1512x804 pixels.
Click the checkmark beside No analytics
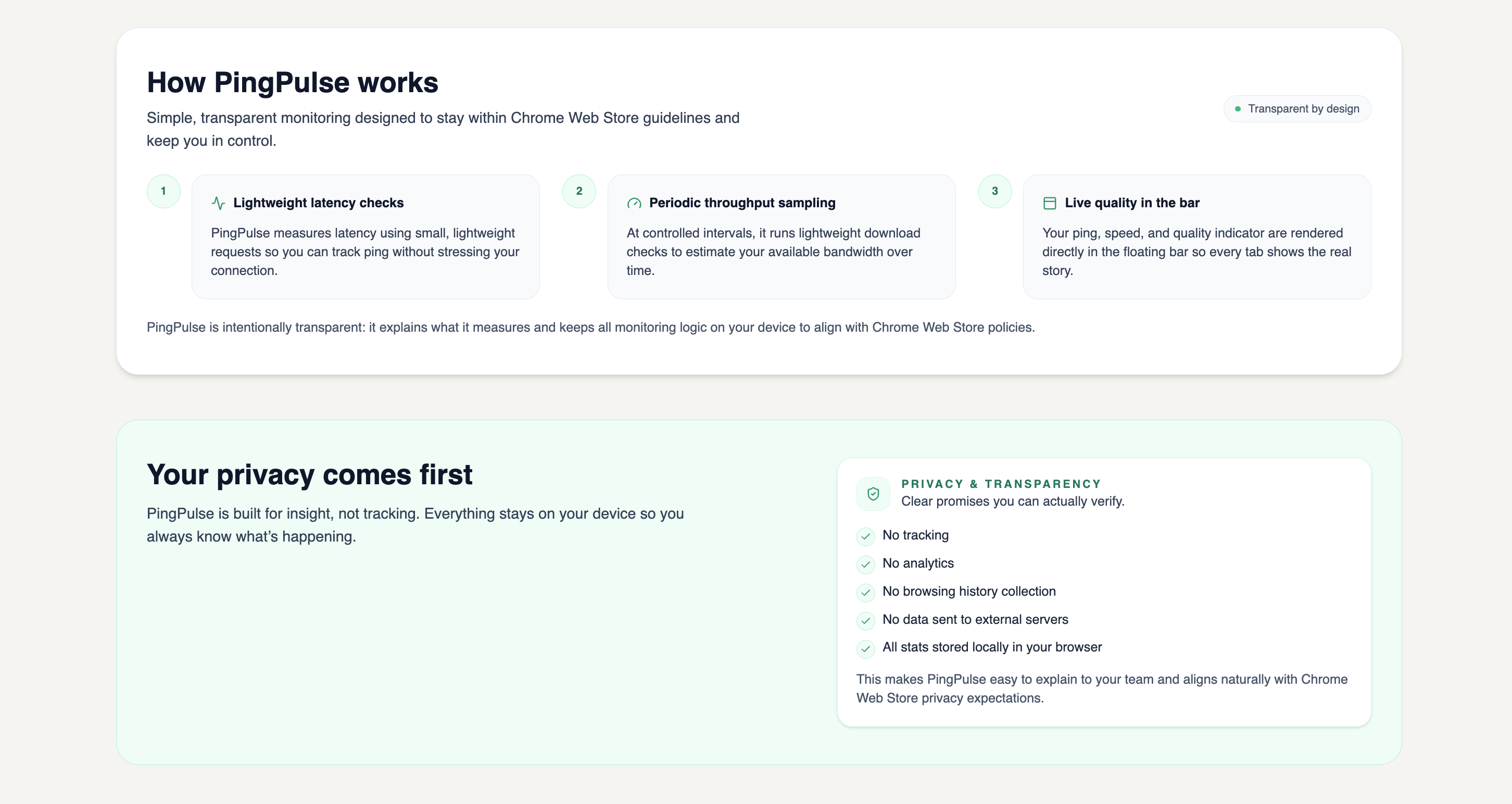pos(865,564)
